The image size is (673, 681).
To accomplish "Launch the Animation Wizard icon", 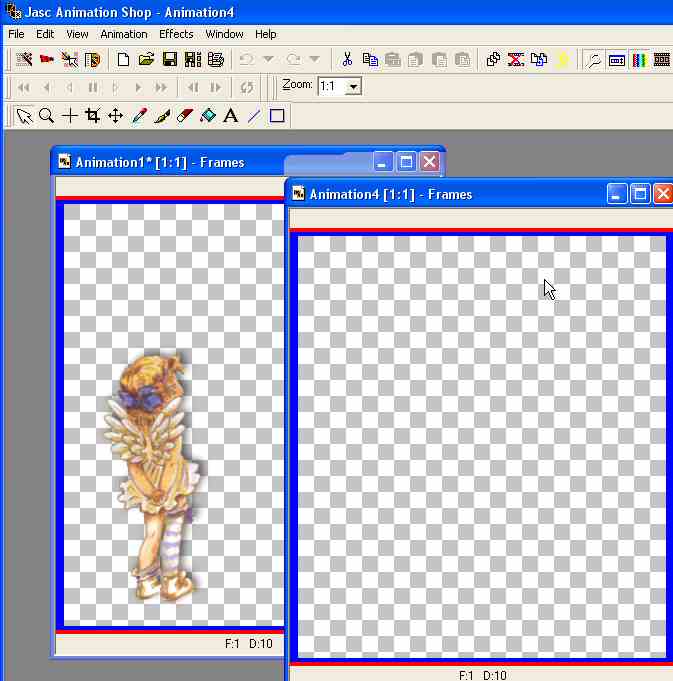I will coord(24,59).
